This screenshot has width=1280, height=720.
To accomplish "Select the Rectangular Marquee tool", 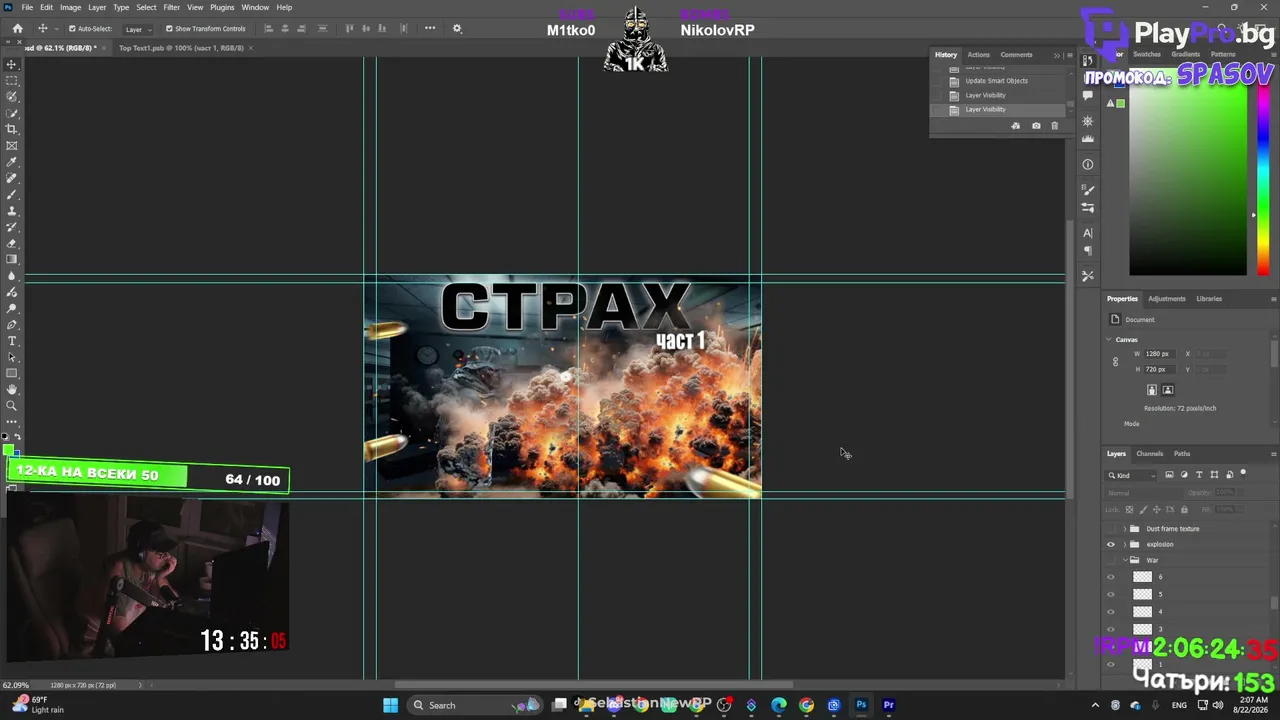I will [12, 80].
